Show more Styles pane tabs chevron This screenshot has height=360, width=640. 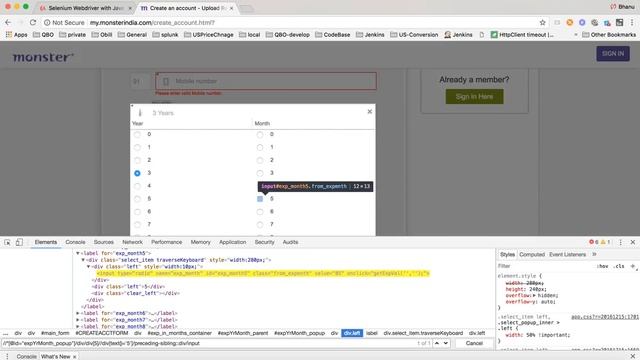[x=594, y=254]
